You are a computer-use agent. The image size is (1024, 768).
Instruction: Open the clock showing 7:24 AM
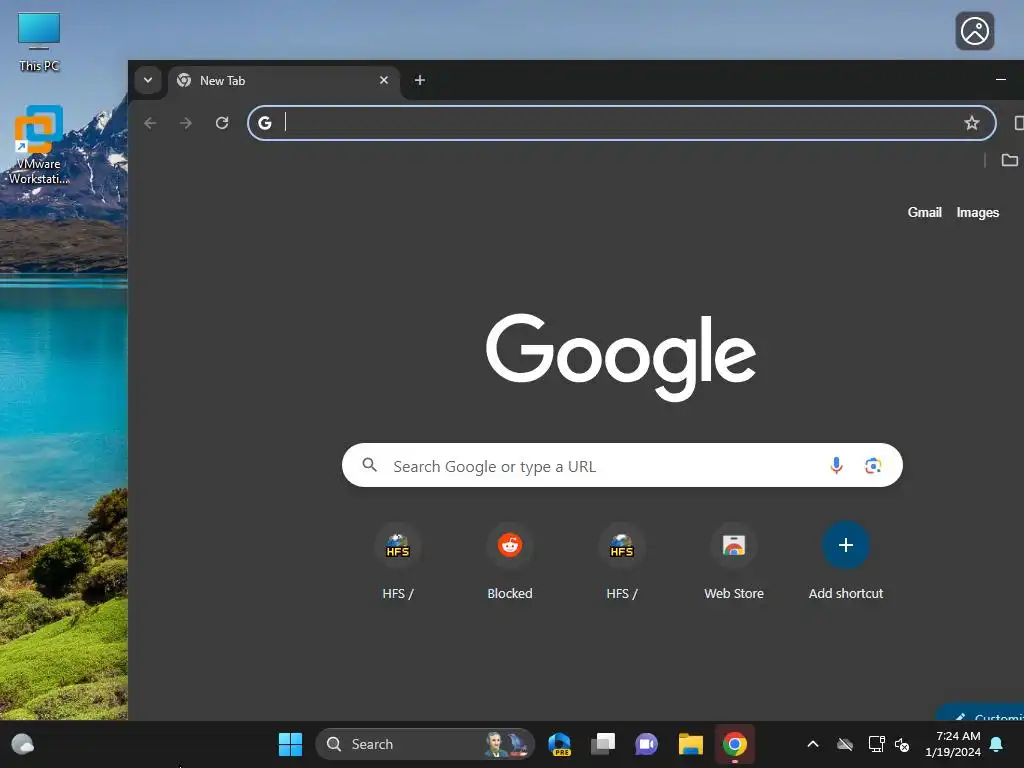click(953, 744)
